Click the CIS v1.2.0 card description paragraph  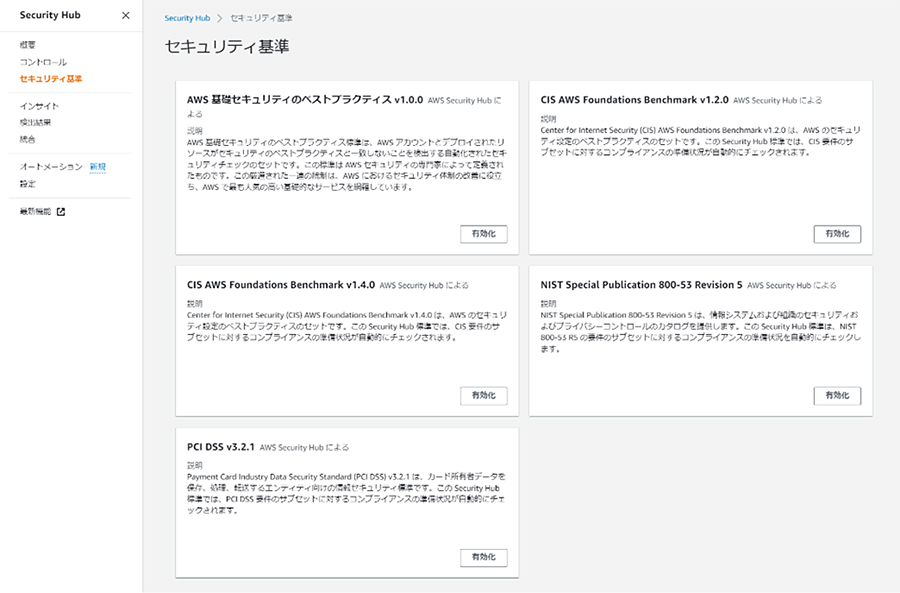coord(700,141)
